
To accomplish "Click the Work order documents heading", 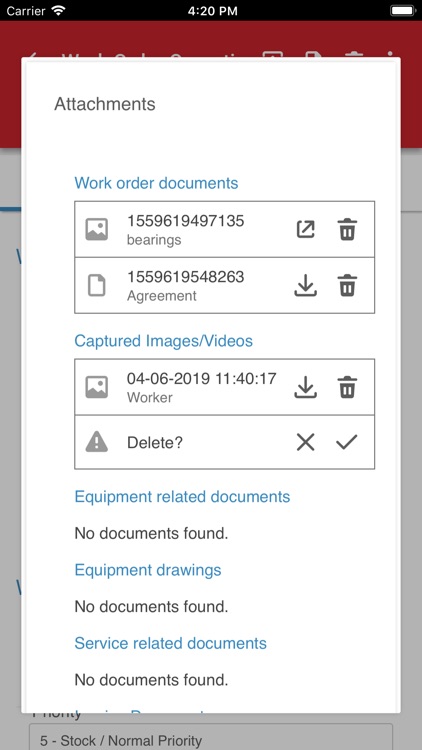I will tap(156, 183).
